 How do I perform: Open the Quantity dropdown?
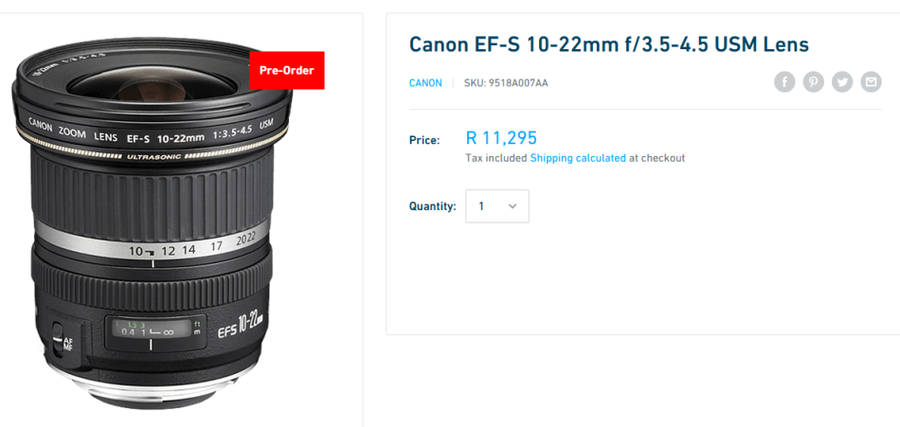click(x=497, y=206)
